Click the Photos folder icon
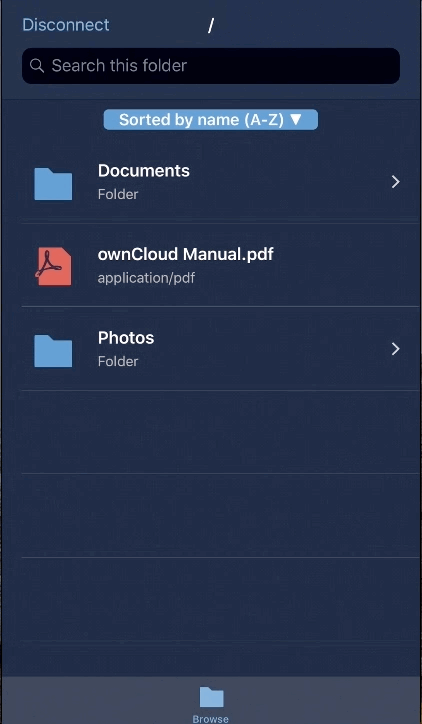422x724 pixels. pyautogui.click(x=53, y=351)
